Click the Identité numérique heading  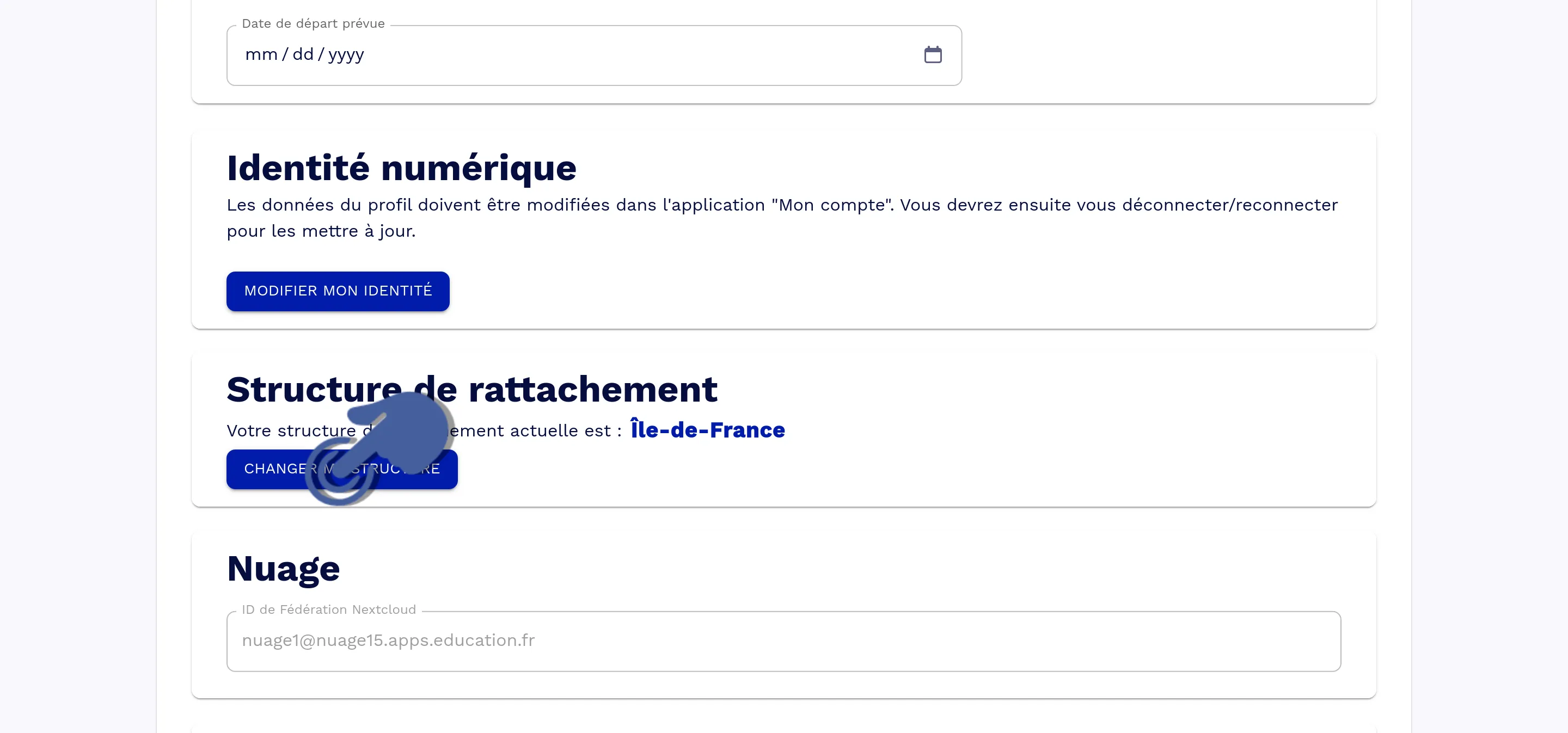[401, 168]
